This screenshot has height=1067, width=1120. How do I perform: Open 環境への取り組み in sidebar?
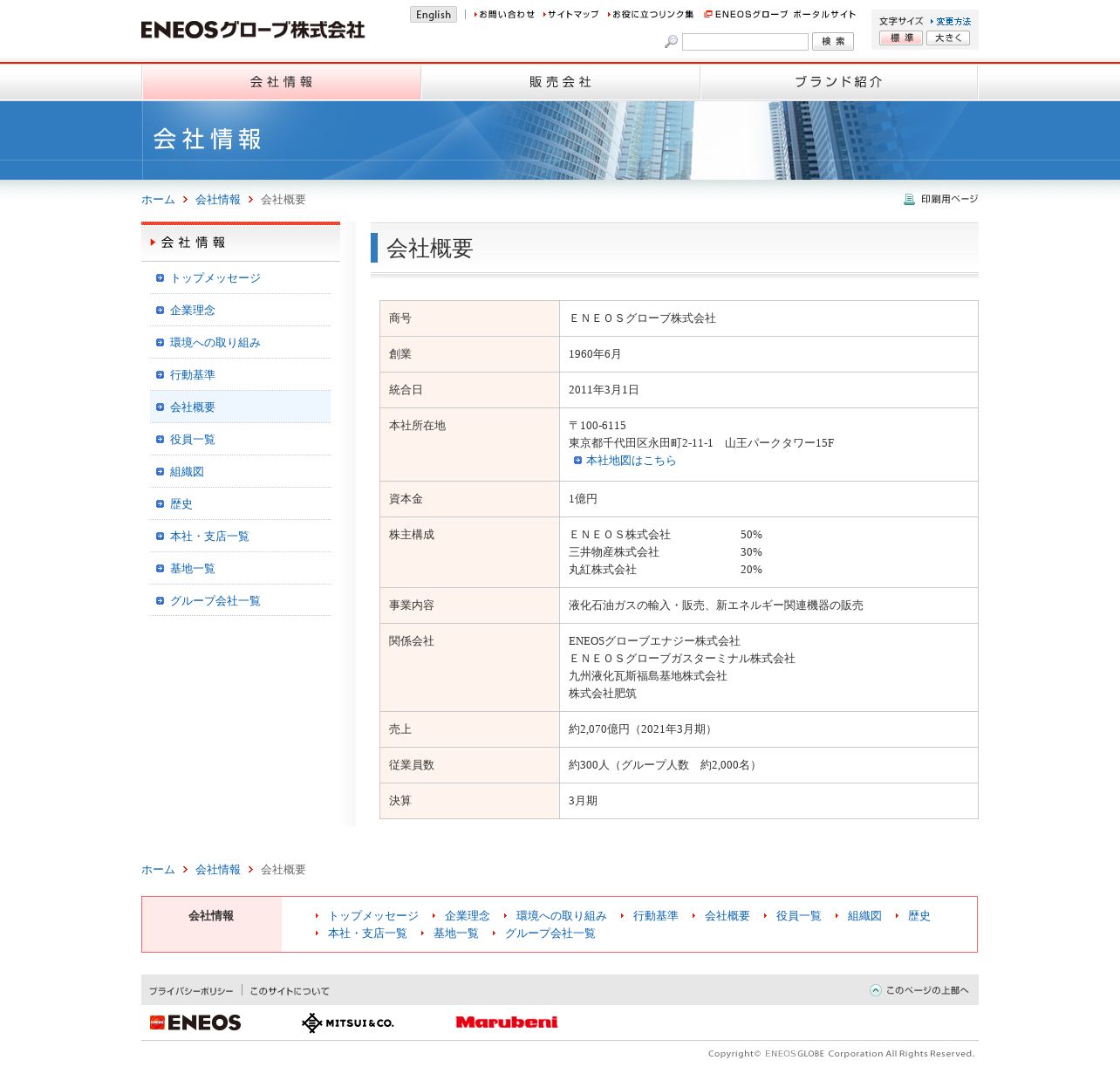(215, 343)
